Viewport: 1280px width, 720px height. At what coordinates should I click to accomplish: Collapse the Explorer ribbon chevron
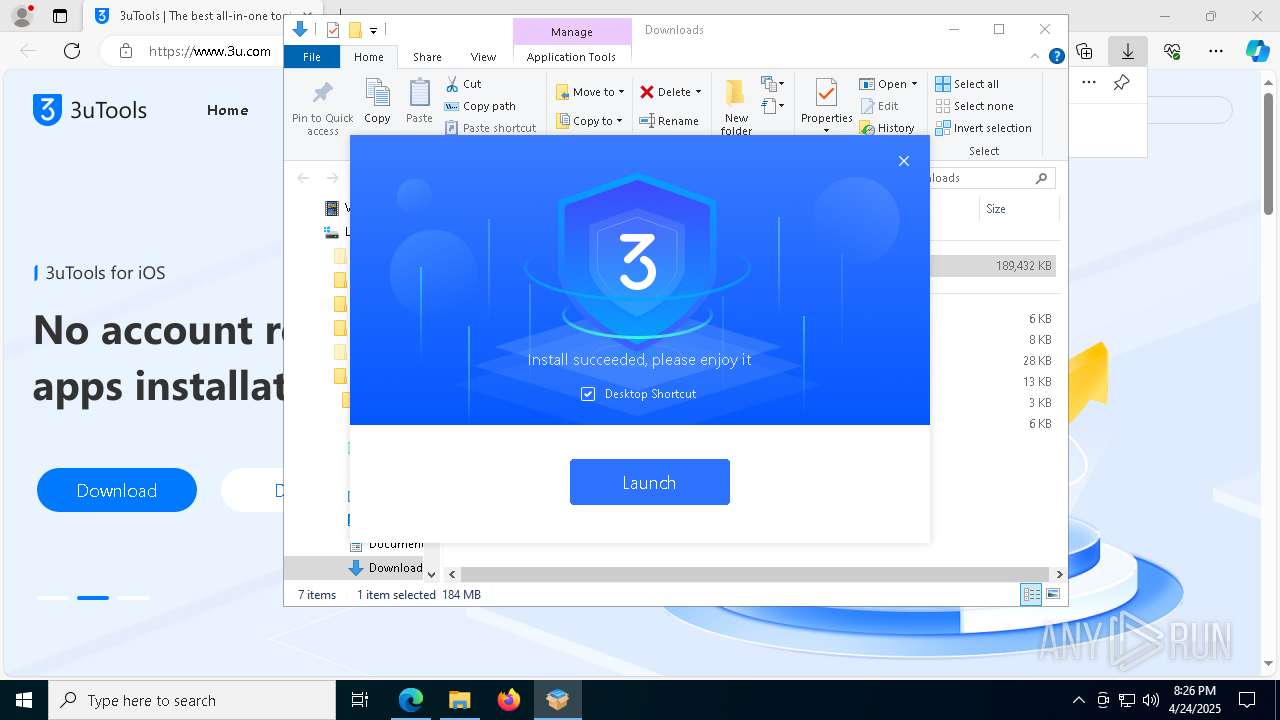click(1035, 57)
